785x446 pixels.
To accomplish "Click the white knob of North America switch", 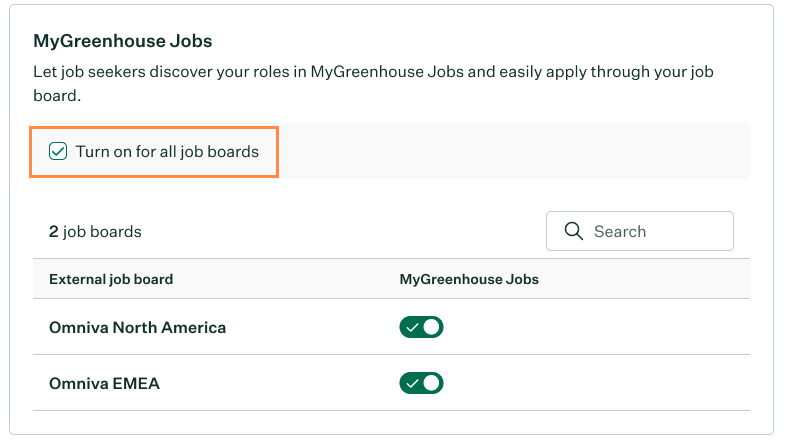I will 431,327.
